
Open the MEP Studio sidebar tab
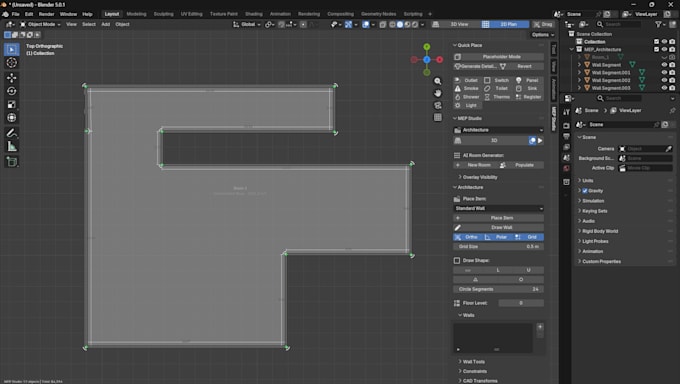[554, 118]
